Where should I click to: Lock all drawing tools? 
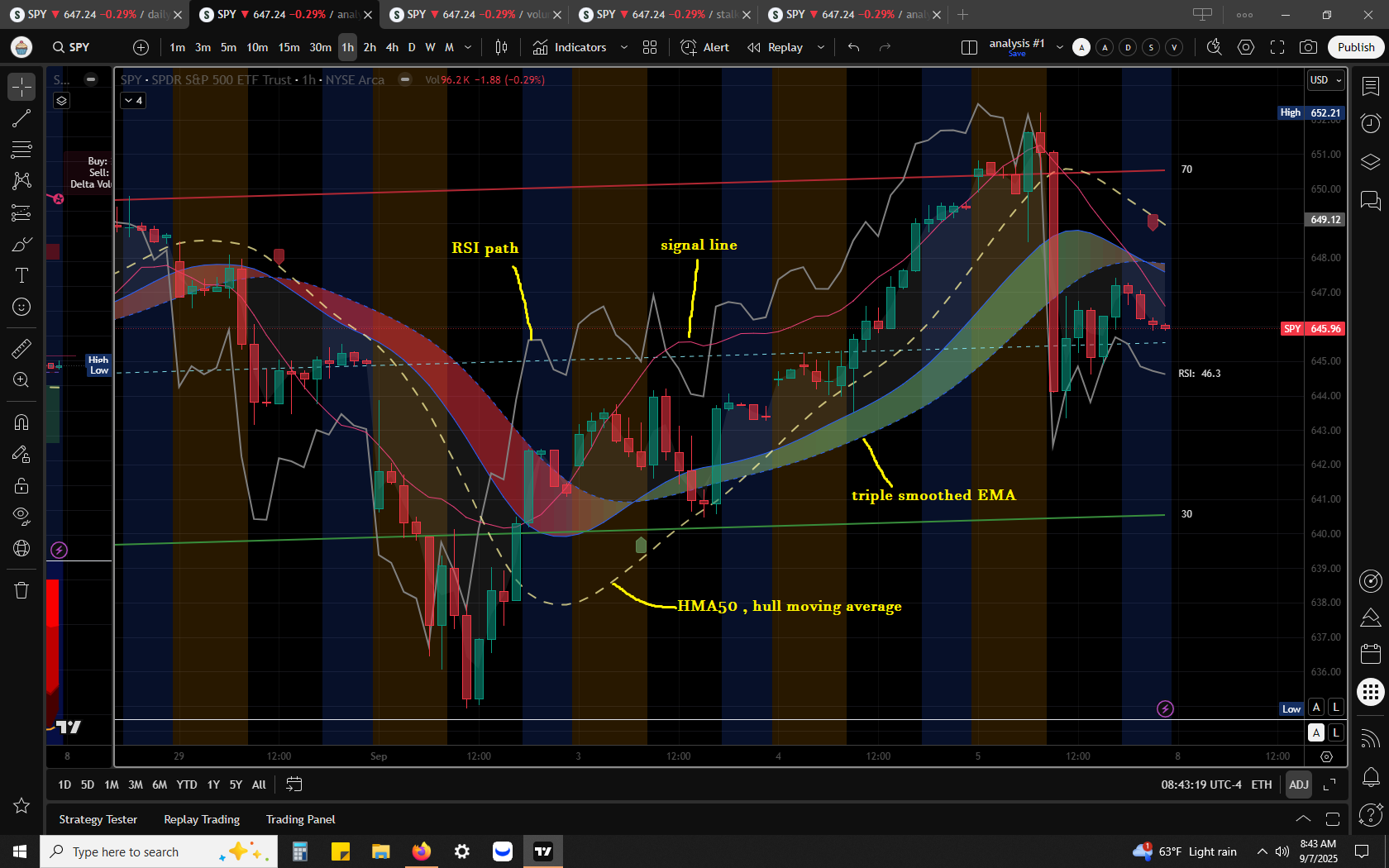click(21, 485)
